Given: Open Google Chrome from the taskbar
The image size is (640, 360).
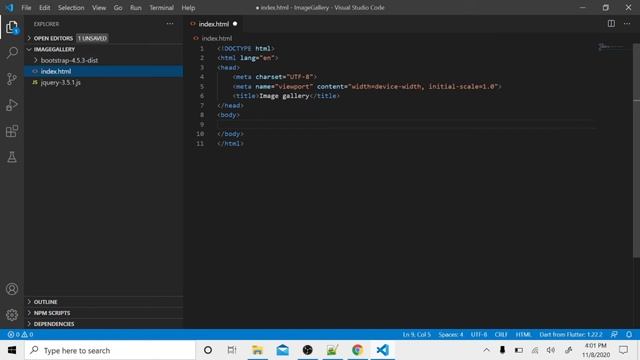Looking at the screenshot, I should click(358, 350).
